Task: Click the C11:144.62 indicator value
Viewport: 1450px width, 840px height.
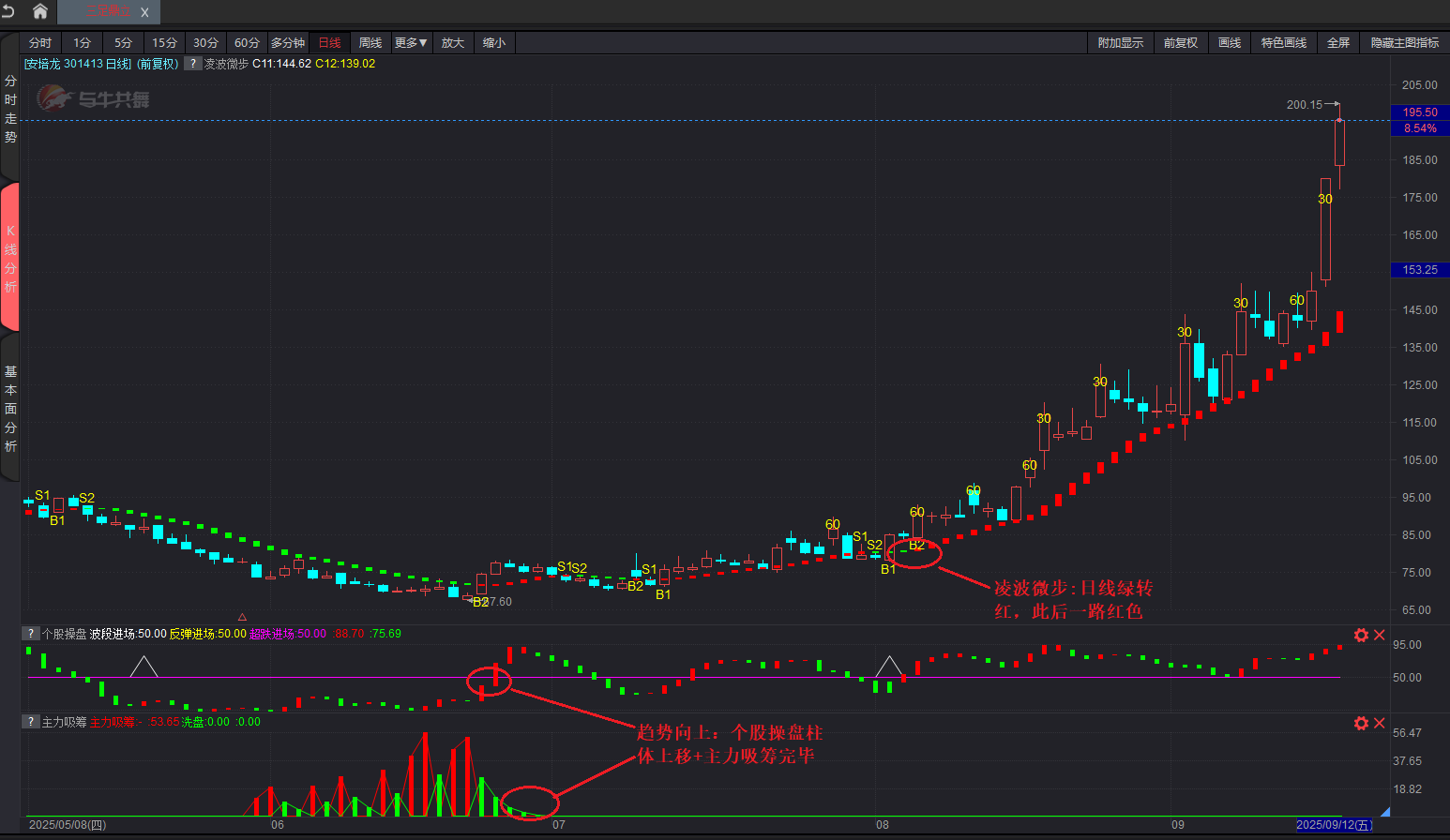Action: point(281,64)
